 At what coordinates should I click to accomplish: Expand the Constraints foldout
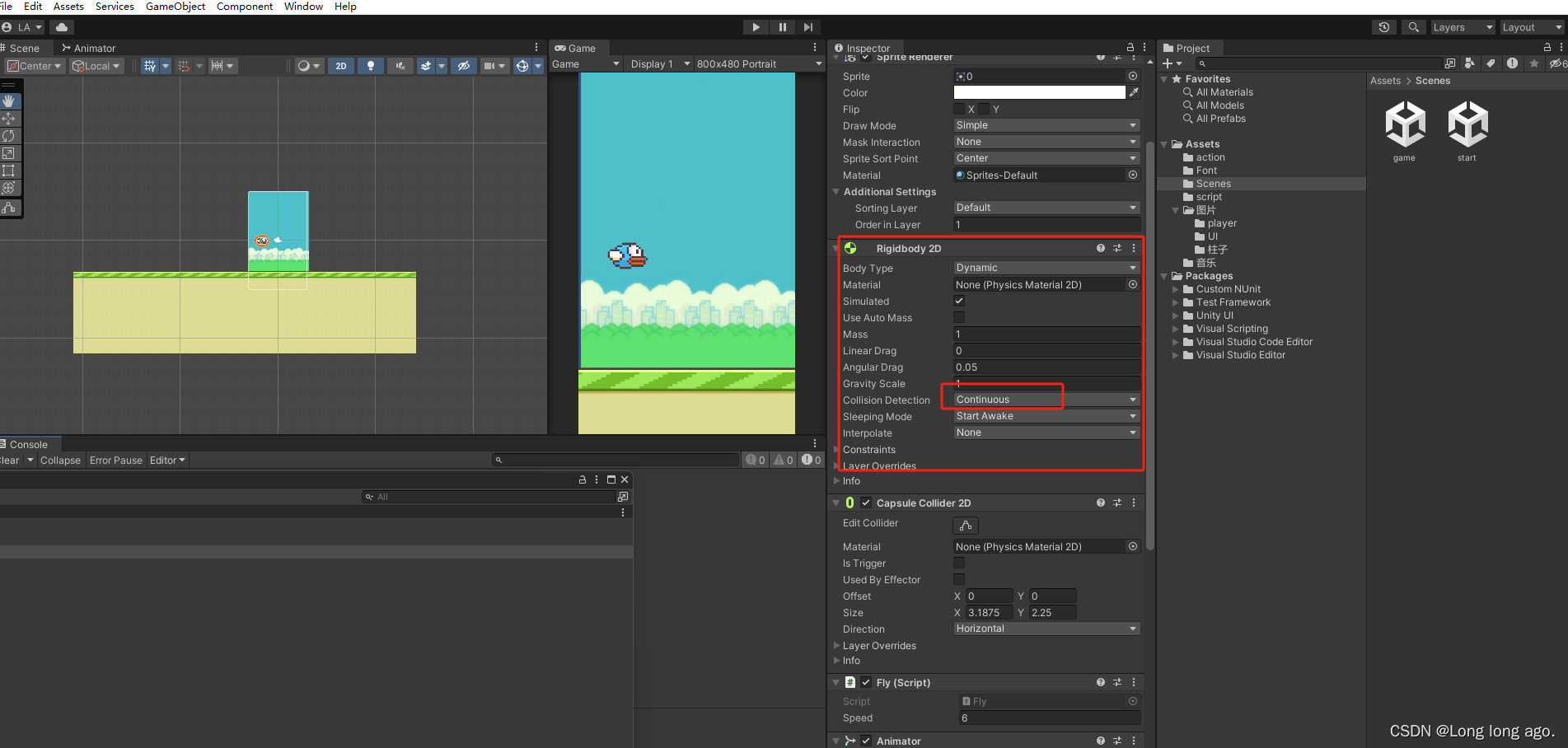click(838, 450)
